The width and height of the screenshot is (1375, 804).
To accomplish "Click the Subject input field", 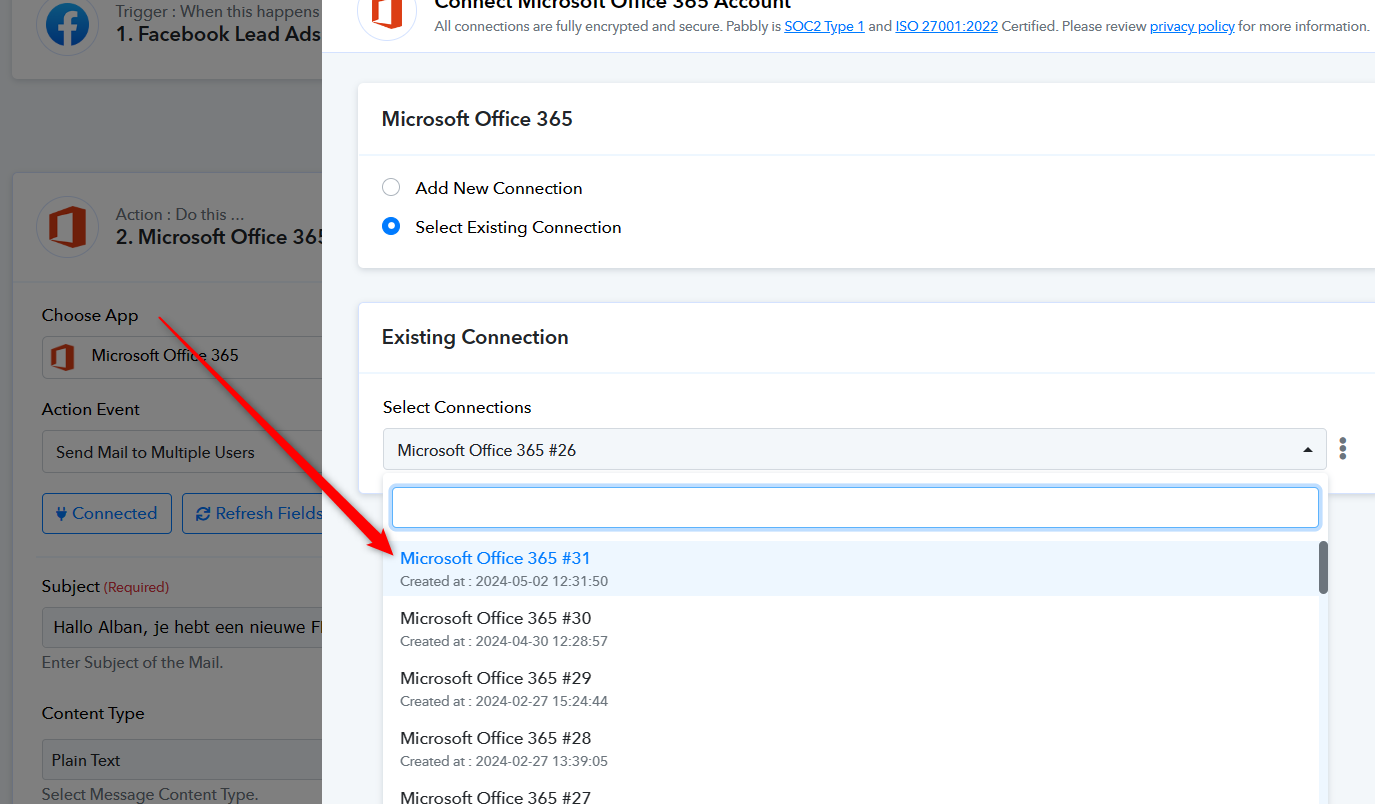I will [x=182, y=628].
